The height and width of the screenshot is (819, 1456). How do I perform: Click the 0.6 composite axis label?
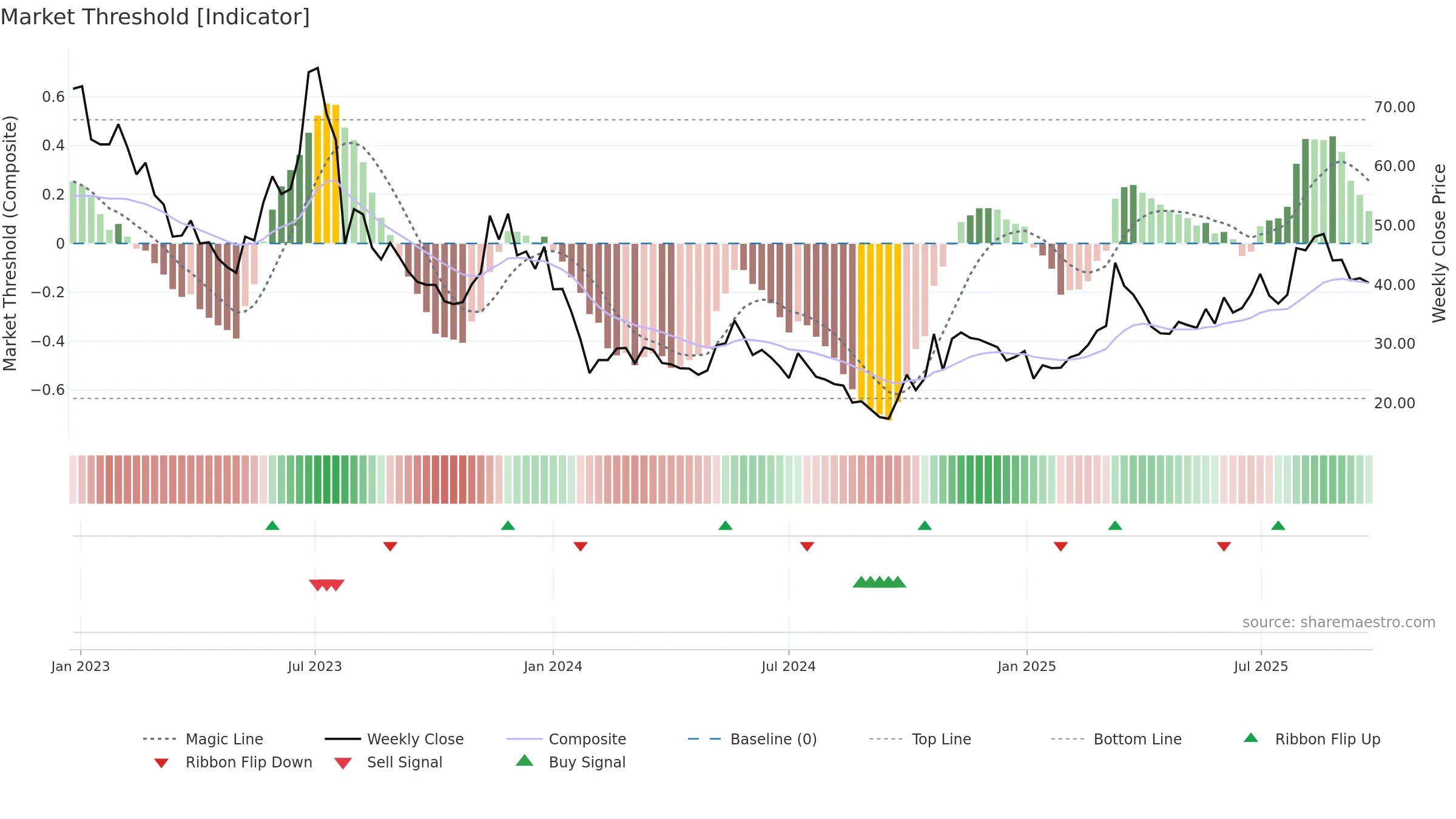click(53, 97)
